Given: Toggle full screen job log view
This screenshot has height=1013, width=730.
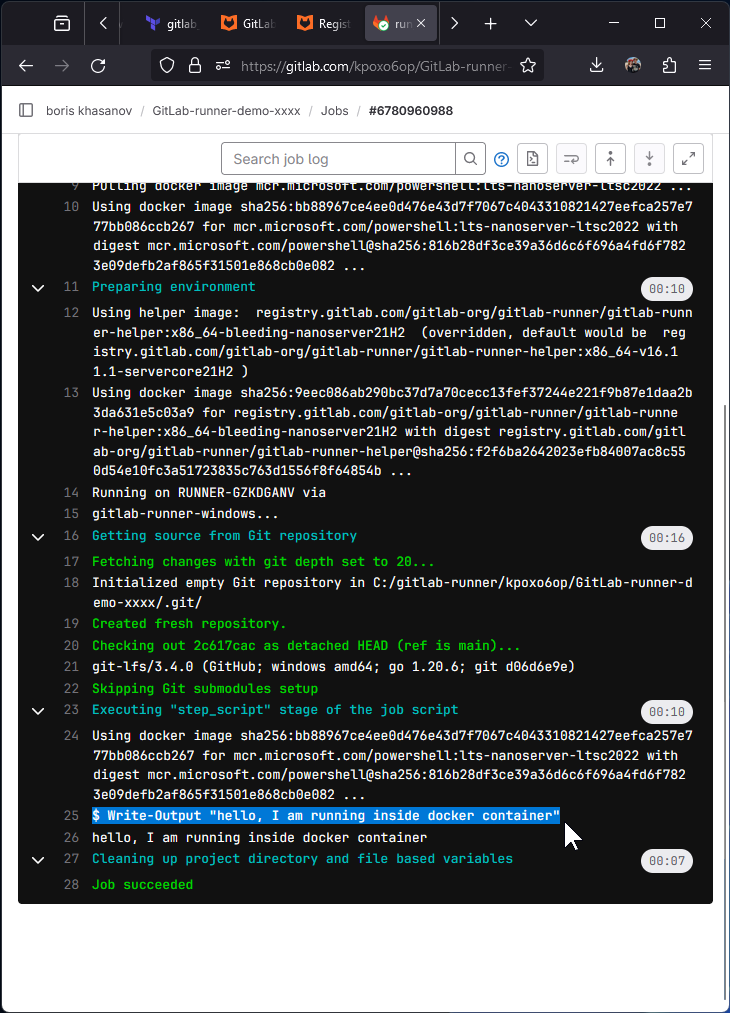Looking at the screenshot, I should click(689, 159).
